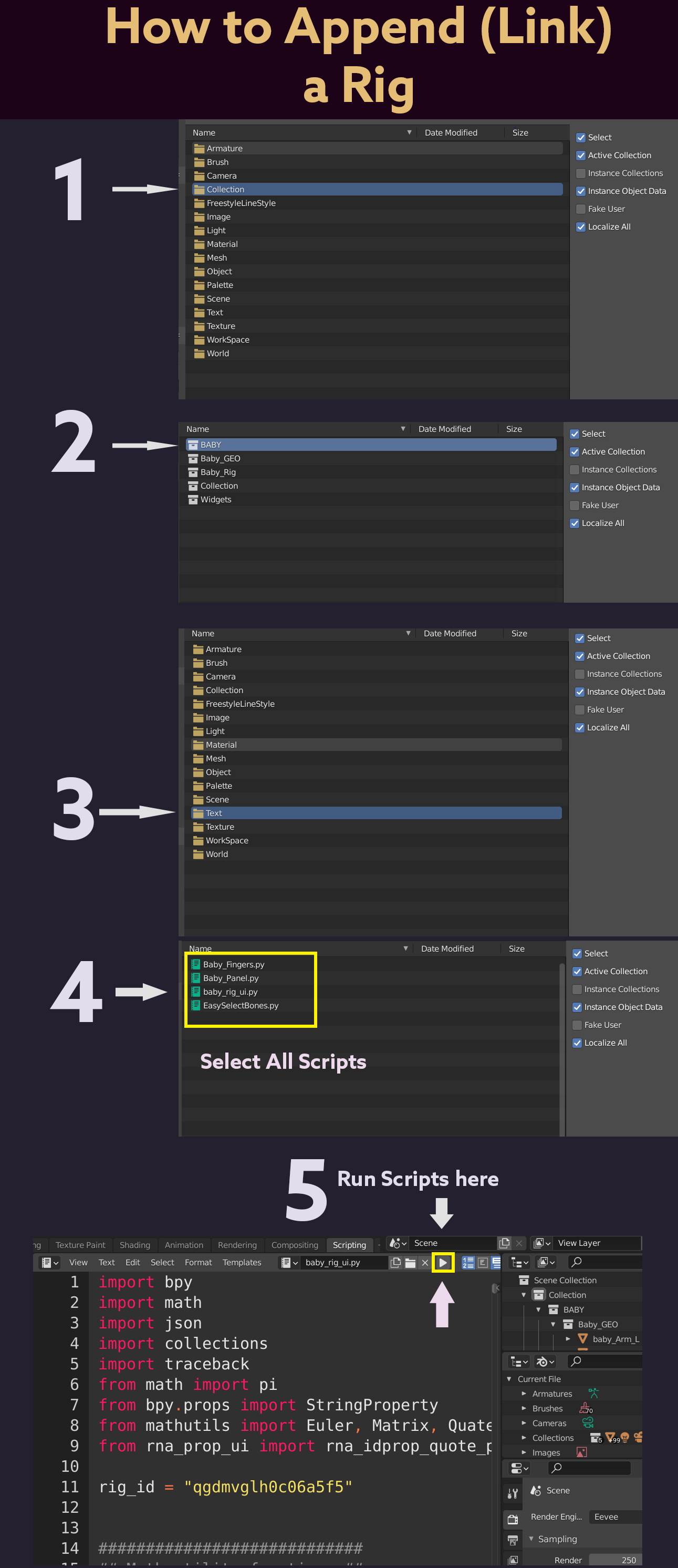Toggle line numbers in text editor
Image resolution: width=678 pixels, height=1568 pixels.
click(468, 1262)
